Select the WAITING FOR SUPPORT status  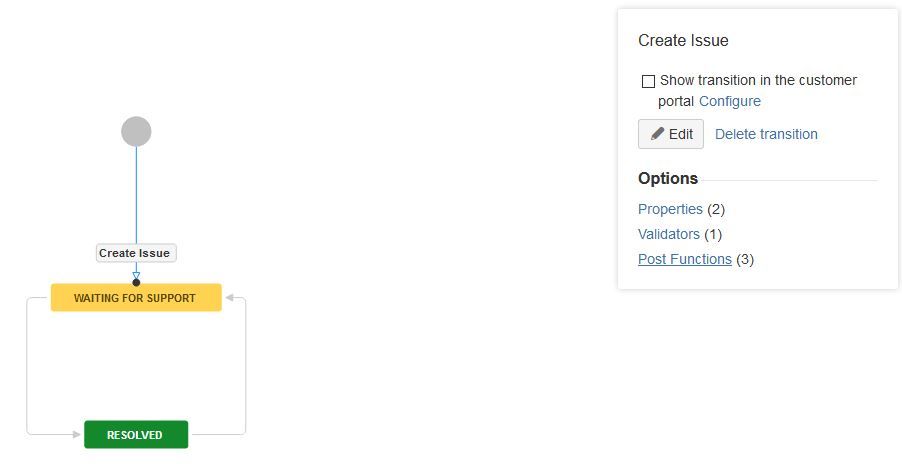136,298
